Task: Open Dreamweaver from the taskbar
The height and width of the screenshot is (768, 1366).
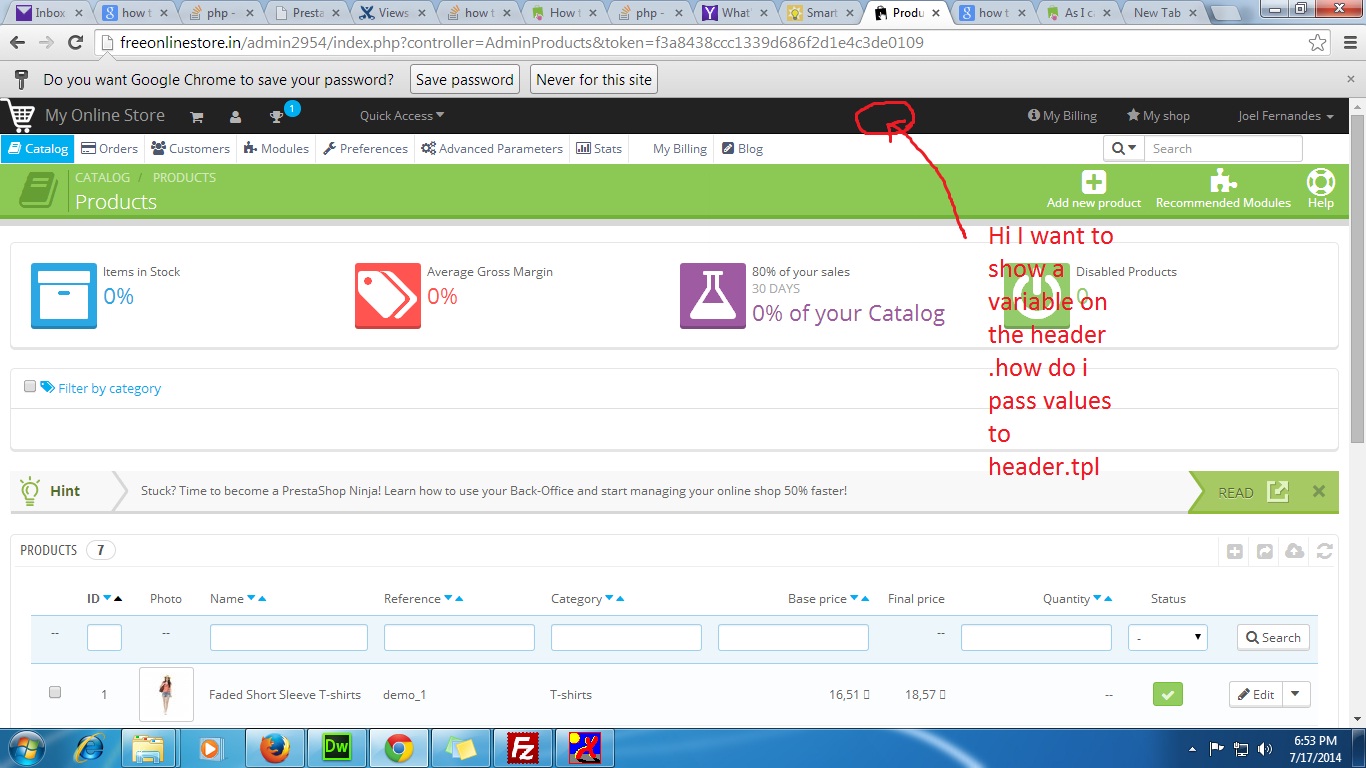Action: coord(336,748)
